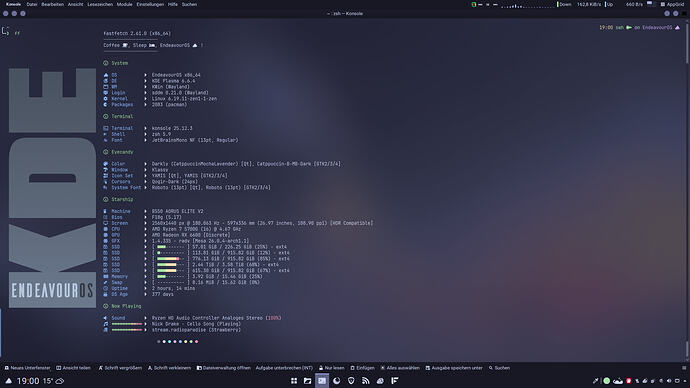Click the green circle tray icon

pyautogui.click(x=607, y=381)
